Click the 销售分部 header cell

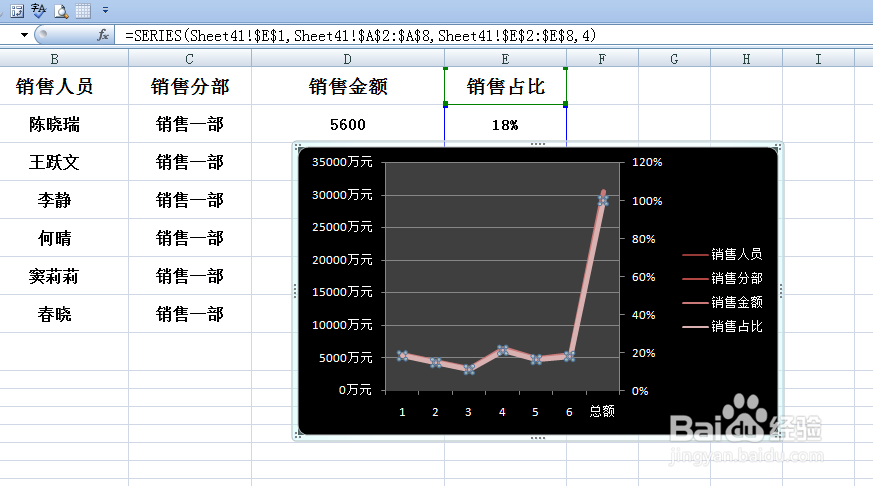coord(190,86)
